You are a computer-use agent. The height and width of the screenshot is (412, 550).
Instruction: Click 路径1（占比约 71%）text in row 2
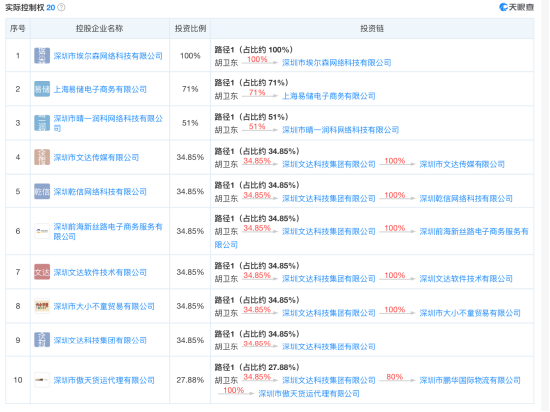point(251,83)
